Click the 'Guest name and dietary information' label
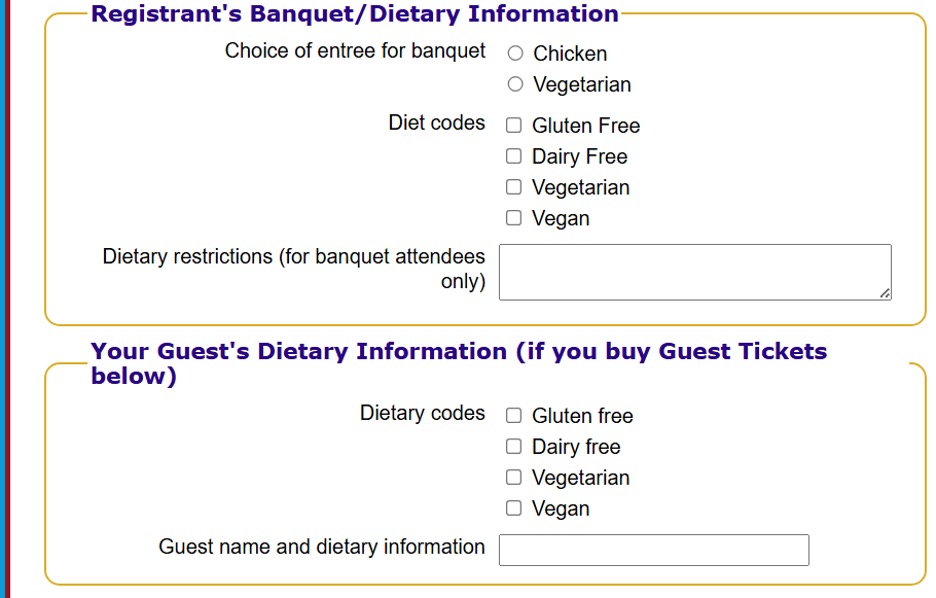 [321, 547]
